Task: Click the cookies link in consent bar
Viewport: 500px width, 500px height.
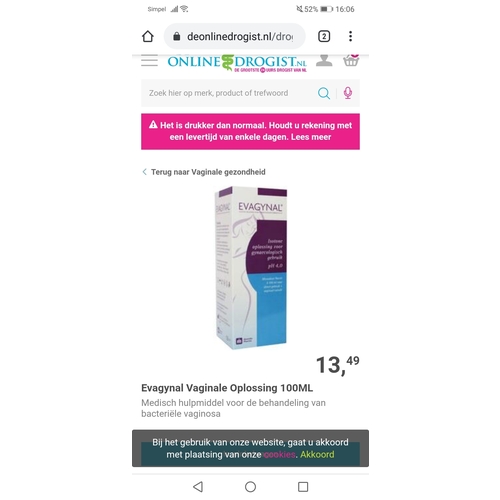Action: [x=279, y=455]
